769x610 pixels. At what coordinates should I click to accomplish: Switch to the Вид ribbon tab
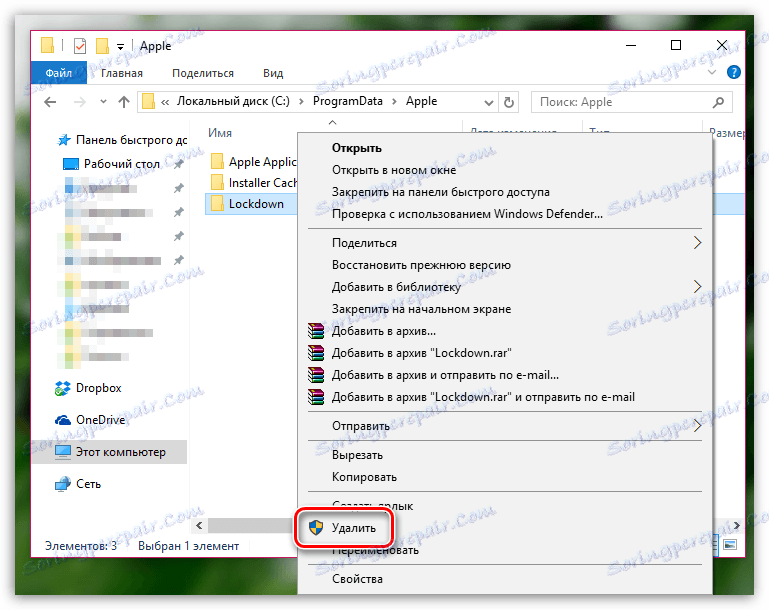click(x=273, y=73)
